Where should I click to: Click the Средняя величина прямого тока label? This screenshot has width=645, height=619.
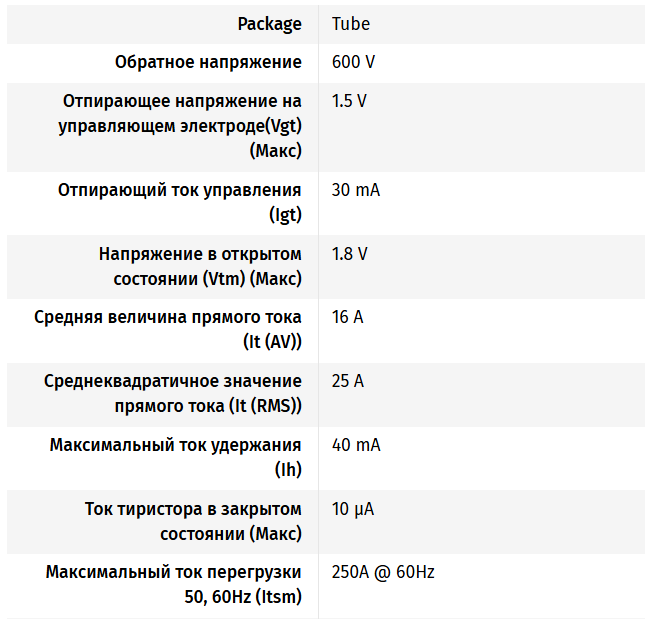[167, 330]
